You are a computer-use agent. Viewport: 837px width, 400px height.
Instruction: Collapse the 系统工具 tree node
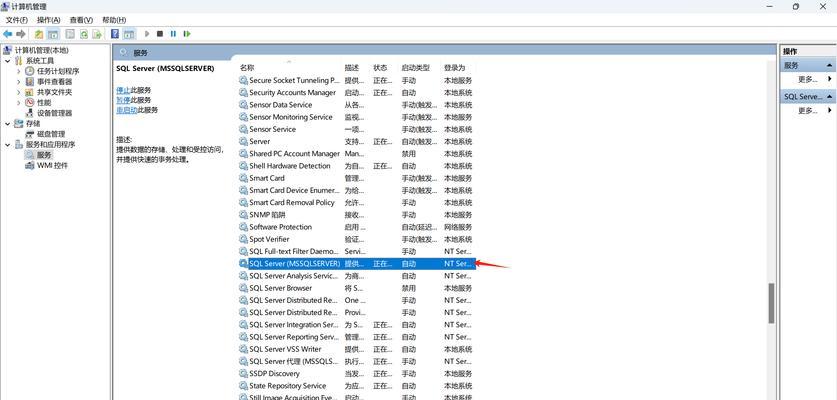[8, 61]
